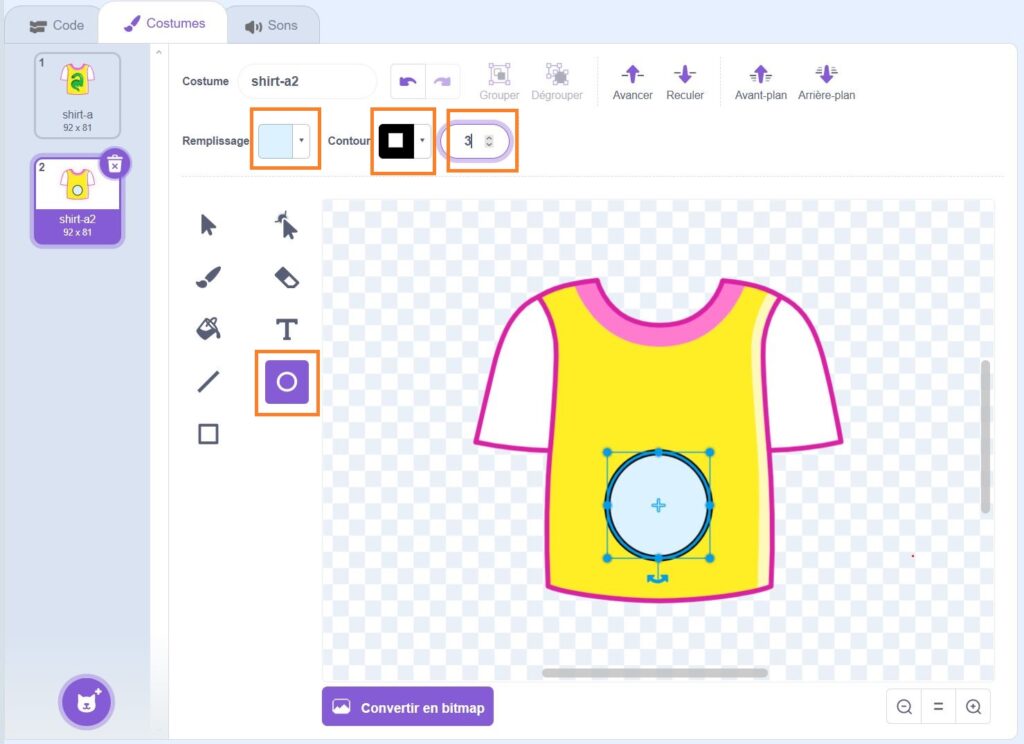Image resolution: width=1024 pixels, height=744 pixels.
Task: Click the circle's center crosshair
Action: tap(658, 505)
